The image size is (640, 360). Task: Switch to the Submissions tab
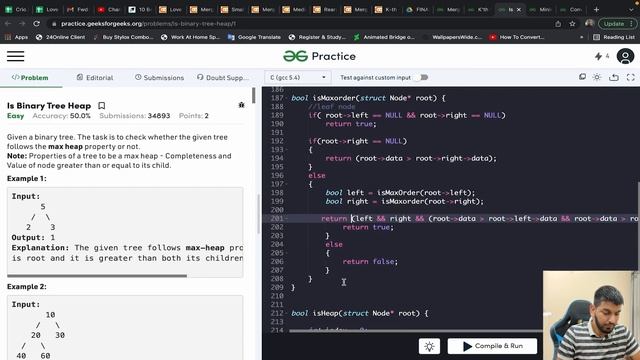click(159, 78)
